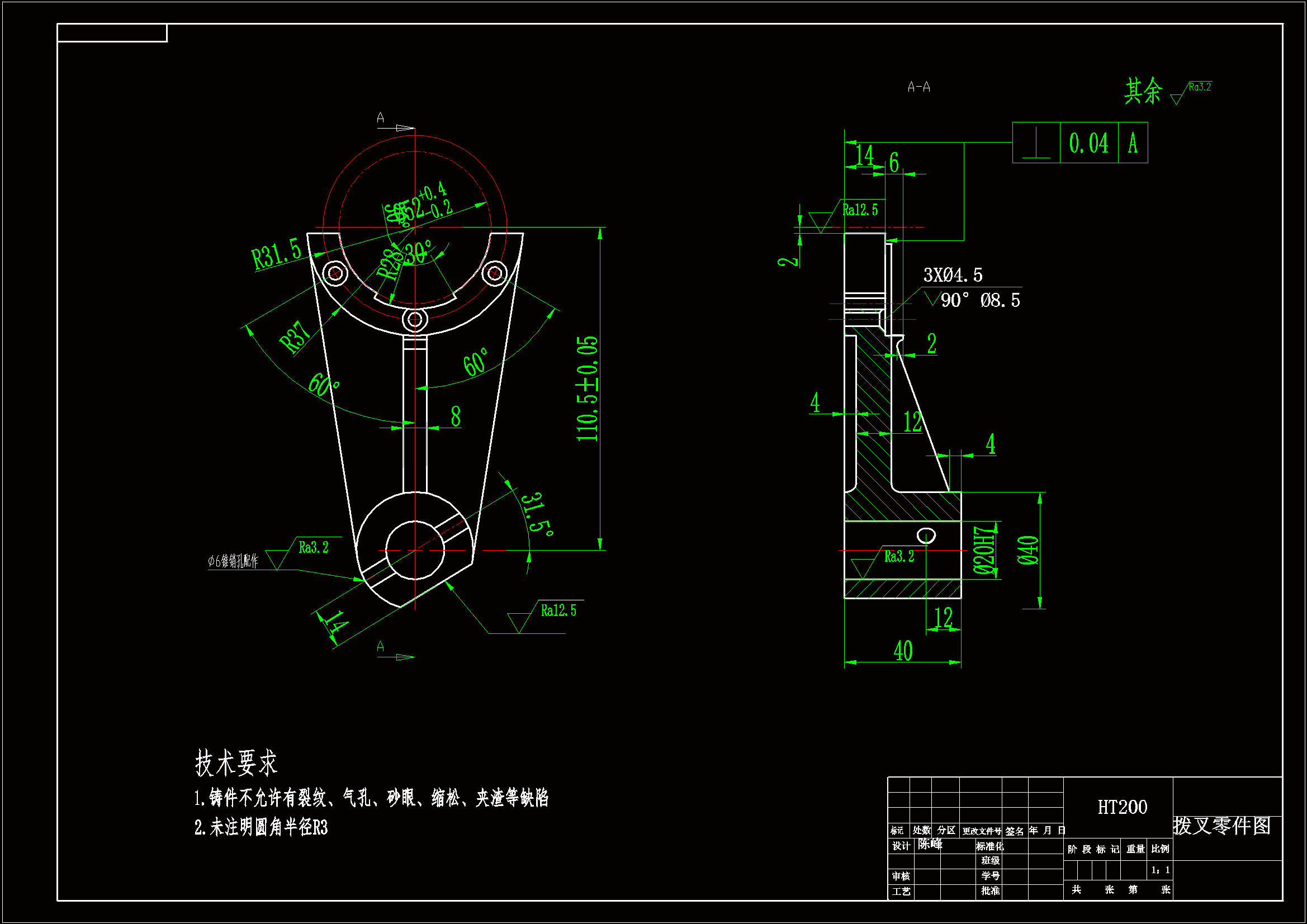Click the 技术要求 heading text
The width and height of the screenshot is (1307, 924).
tap(236, 763)
